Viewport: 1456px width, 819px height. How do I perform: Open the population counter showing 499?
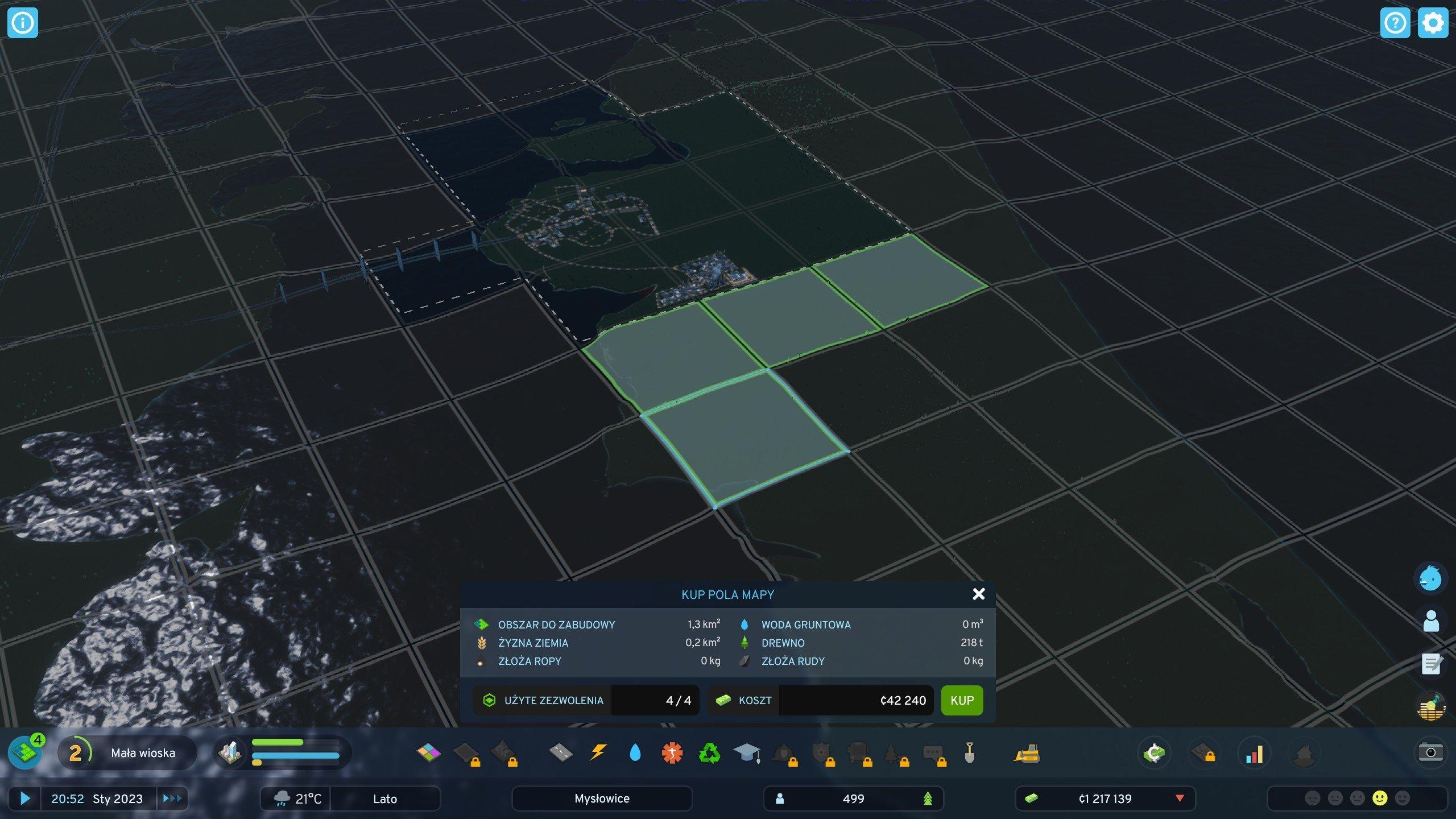(853, 799)
